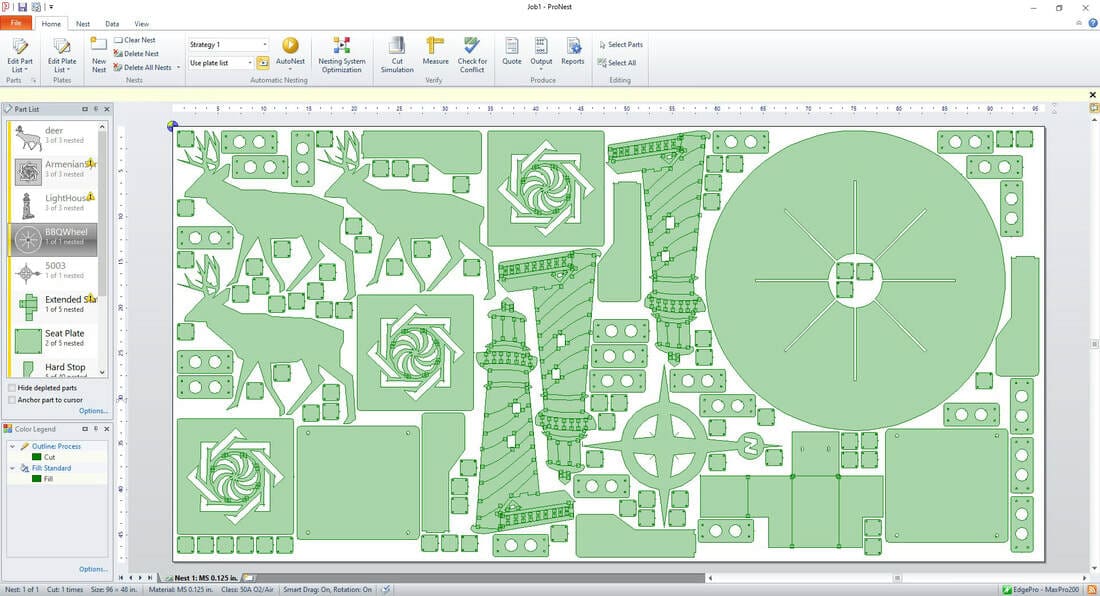Screen dimensions: 1100x596
Task: Select the Measure tool
Action: (x=435, y=51)
